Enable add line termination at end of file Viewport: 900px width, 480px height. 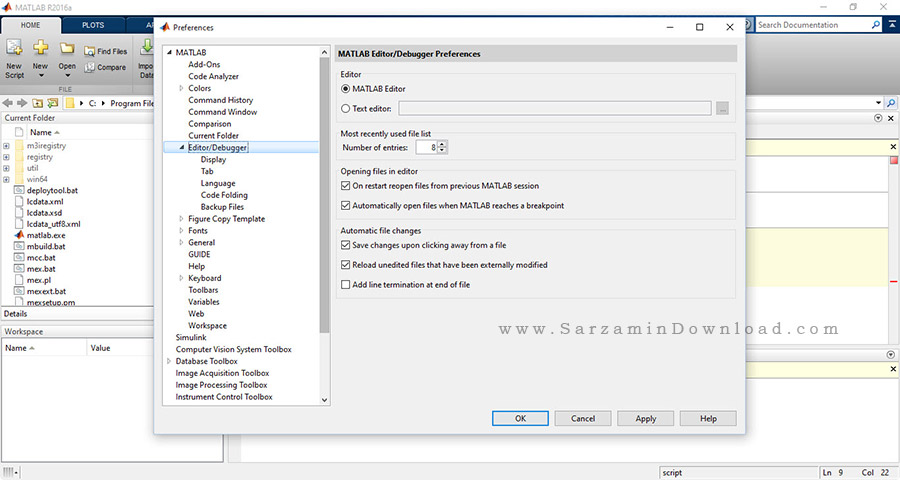pos(346,284)
